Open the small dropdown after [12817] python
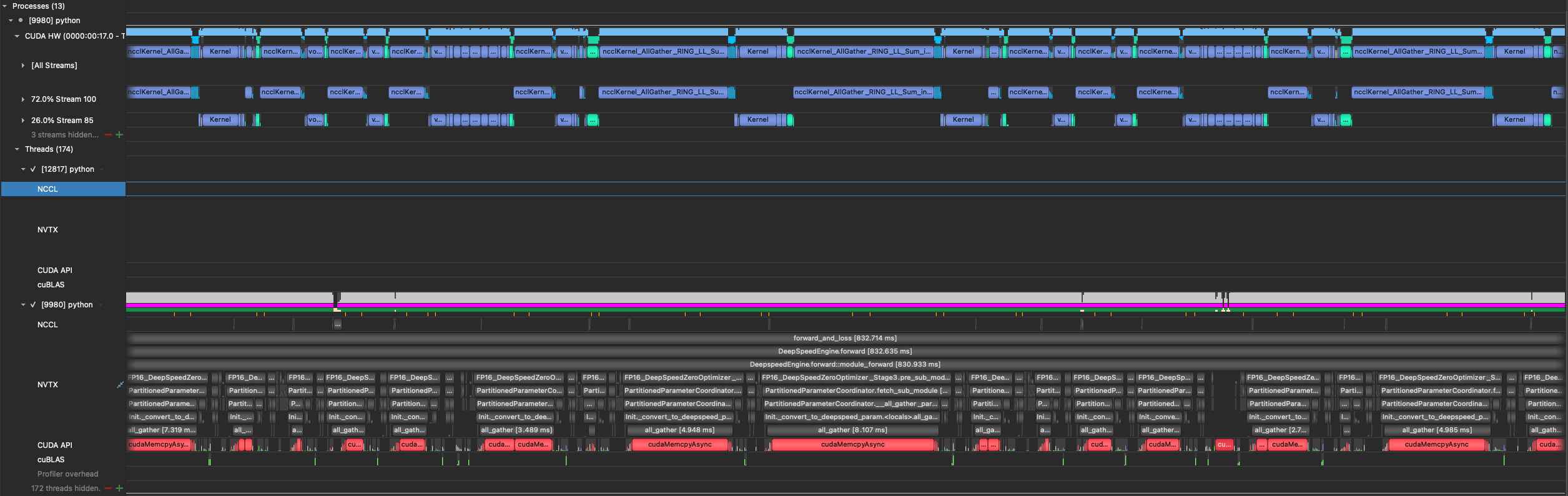 (x=101, y=169)
